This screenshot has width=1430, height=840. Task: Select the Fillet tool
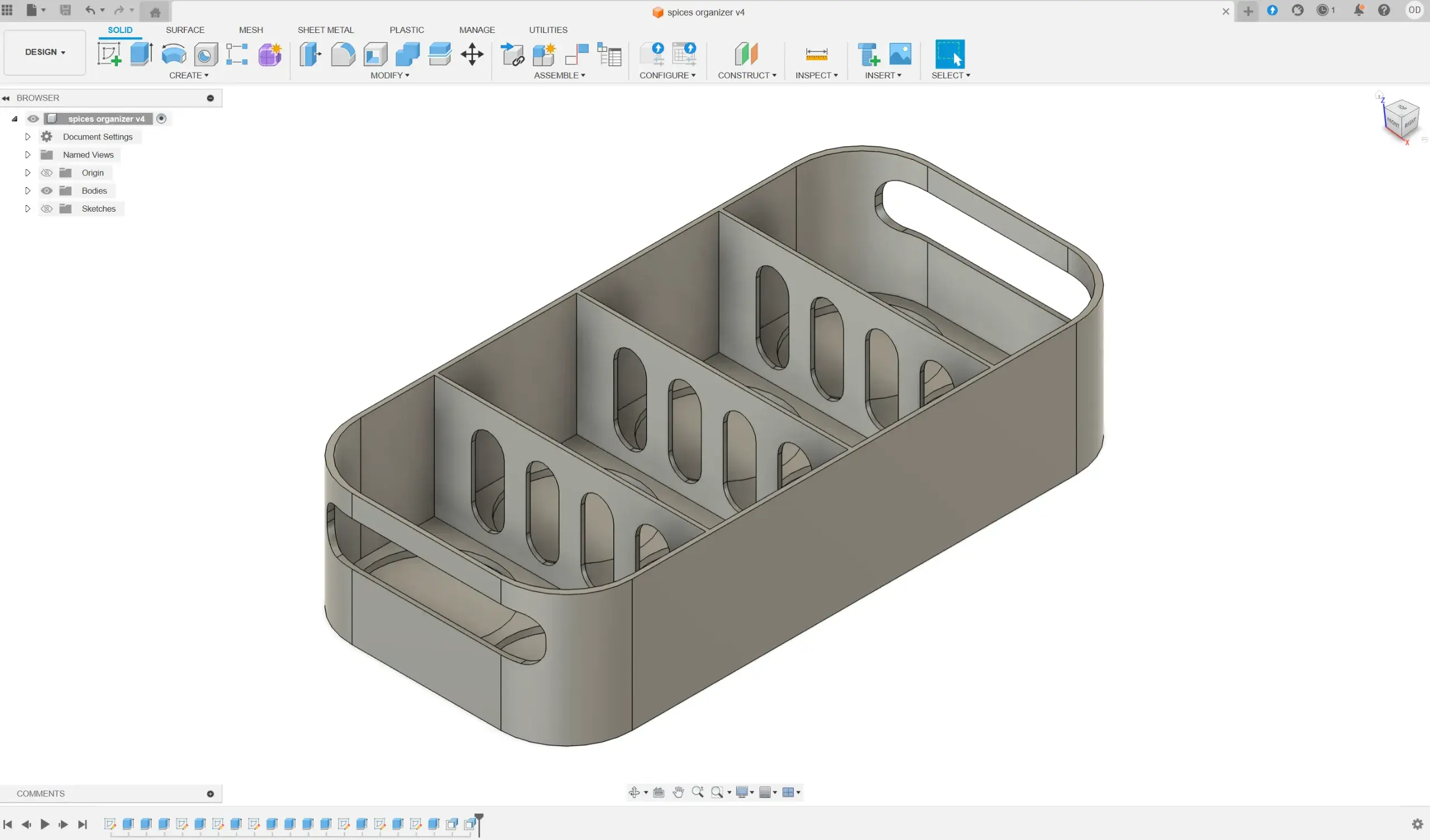pos(343,55)
